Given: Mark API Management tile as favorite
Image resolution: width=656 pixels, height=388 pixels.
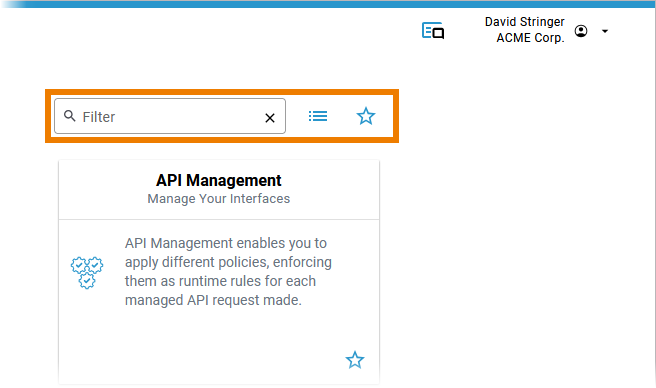Looking at the screenshot, I should [x=355, y=360].
